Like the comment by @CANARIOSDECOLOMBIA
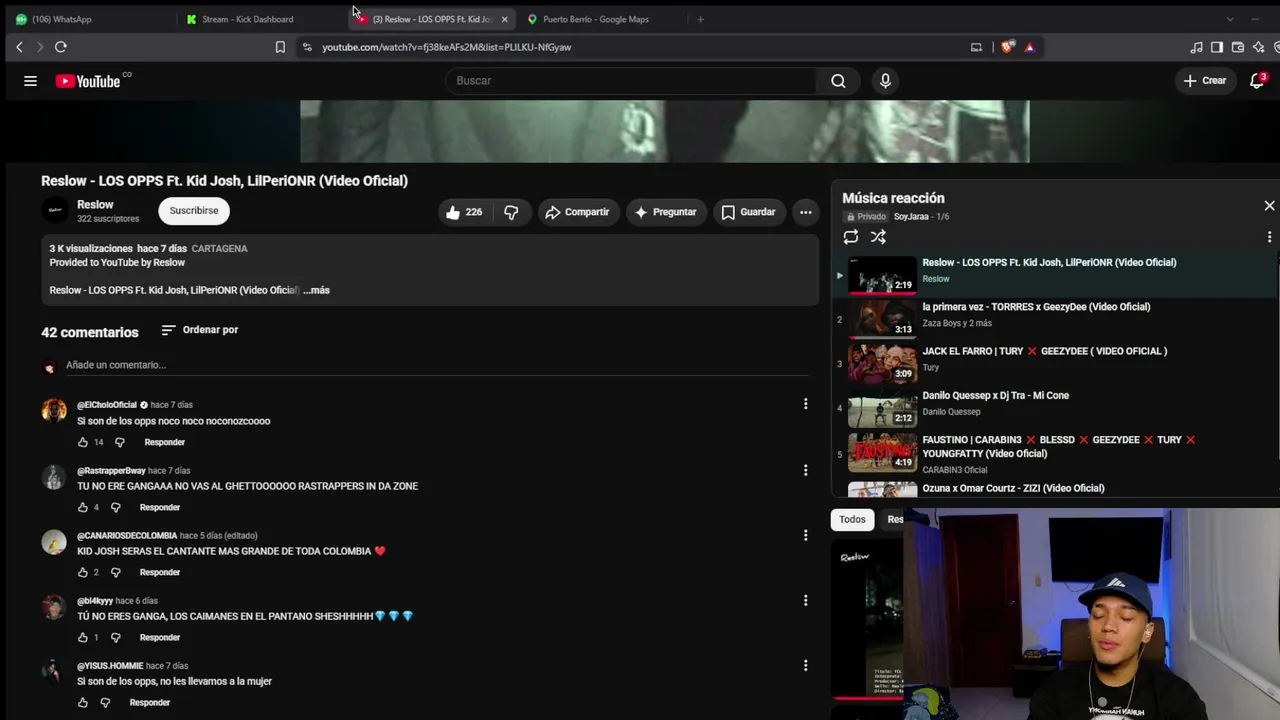The height and width of the screenshot is (720, 1280). [x=83, y=572]
